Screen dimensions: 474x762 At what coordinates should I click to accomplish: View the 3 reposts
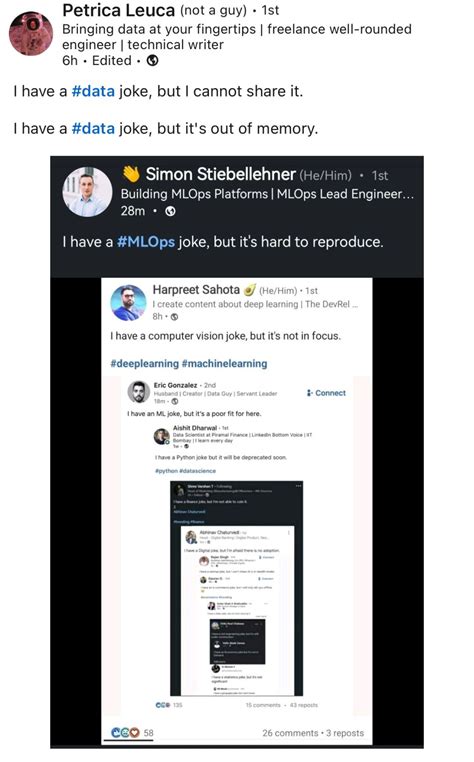coord(345,733)
